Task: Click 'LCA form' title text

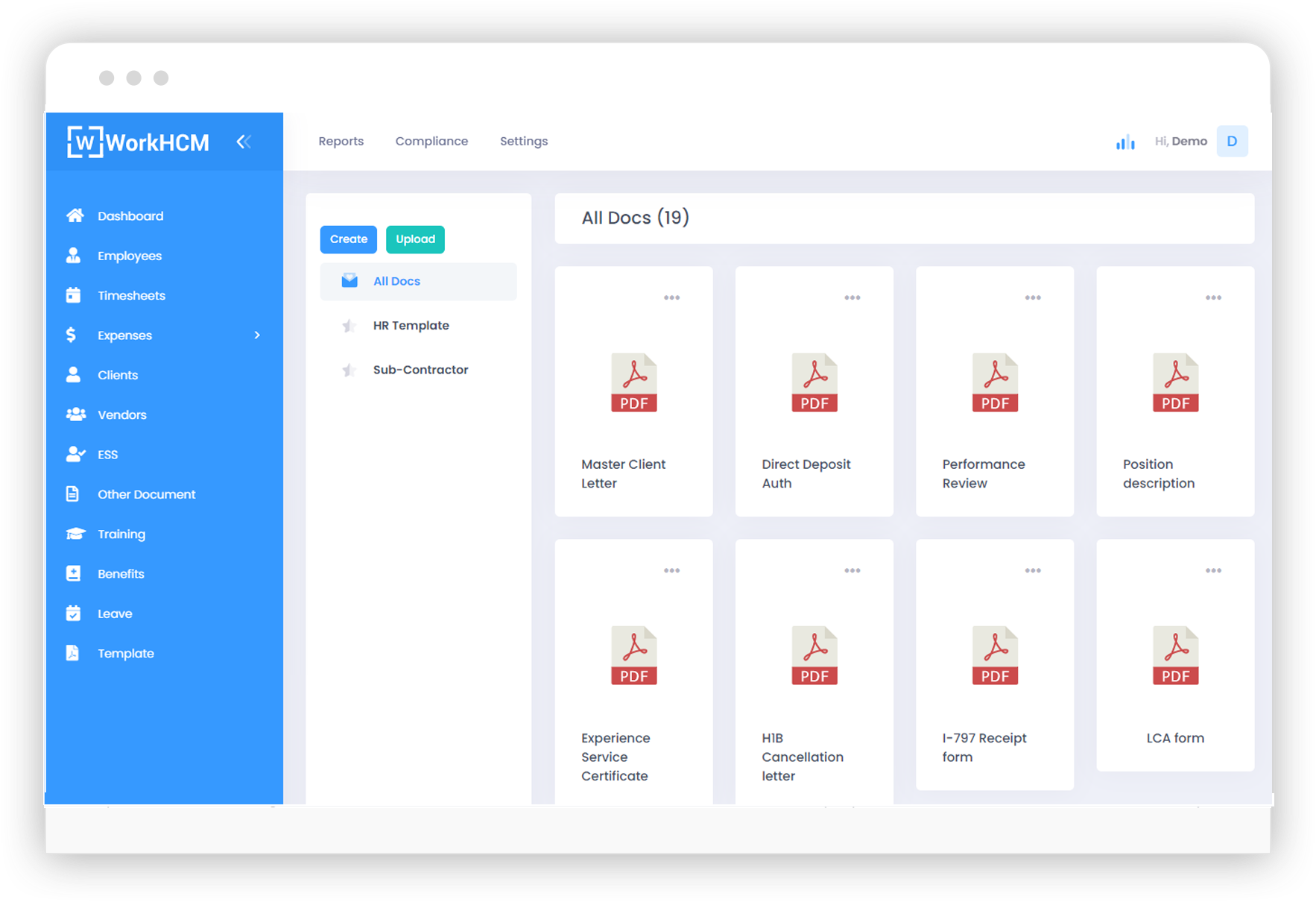Action: tap(1175, 738)
